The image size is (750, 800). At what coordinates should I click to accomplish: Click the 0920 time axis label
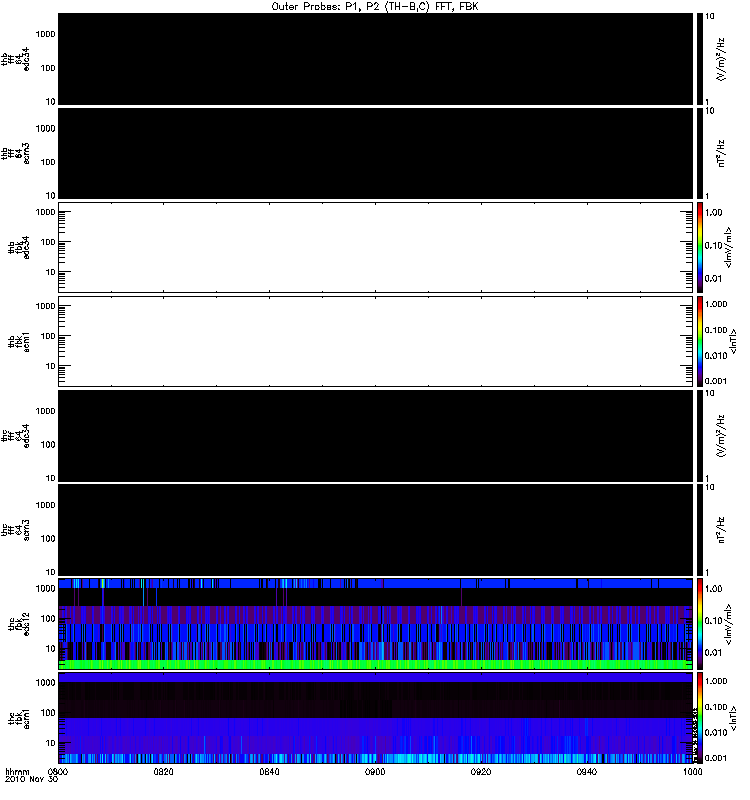[x=481, y=772]
